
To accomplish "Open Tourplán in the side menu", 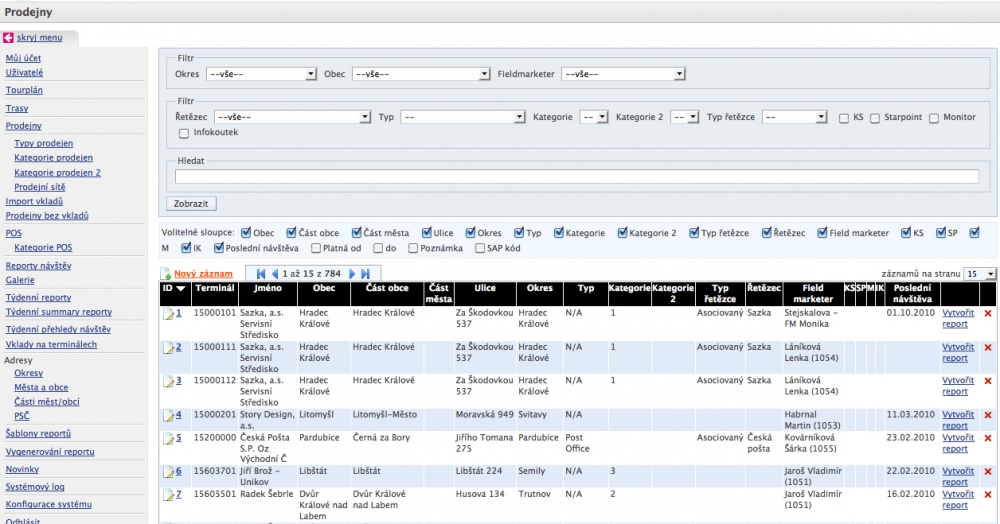I will tap(24, 91).
